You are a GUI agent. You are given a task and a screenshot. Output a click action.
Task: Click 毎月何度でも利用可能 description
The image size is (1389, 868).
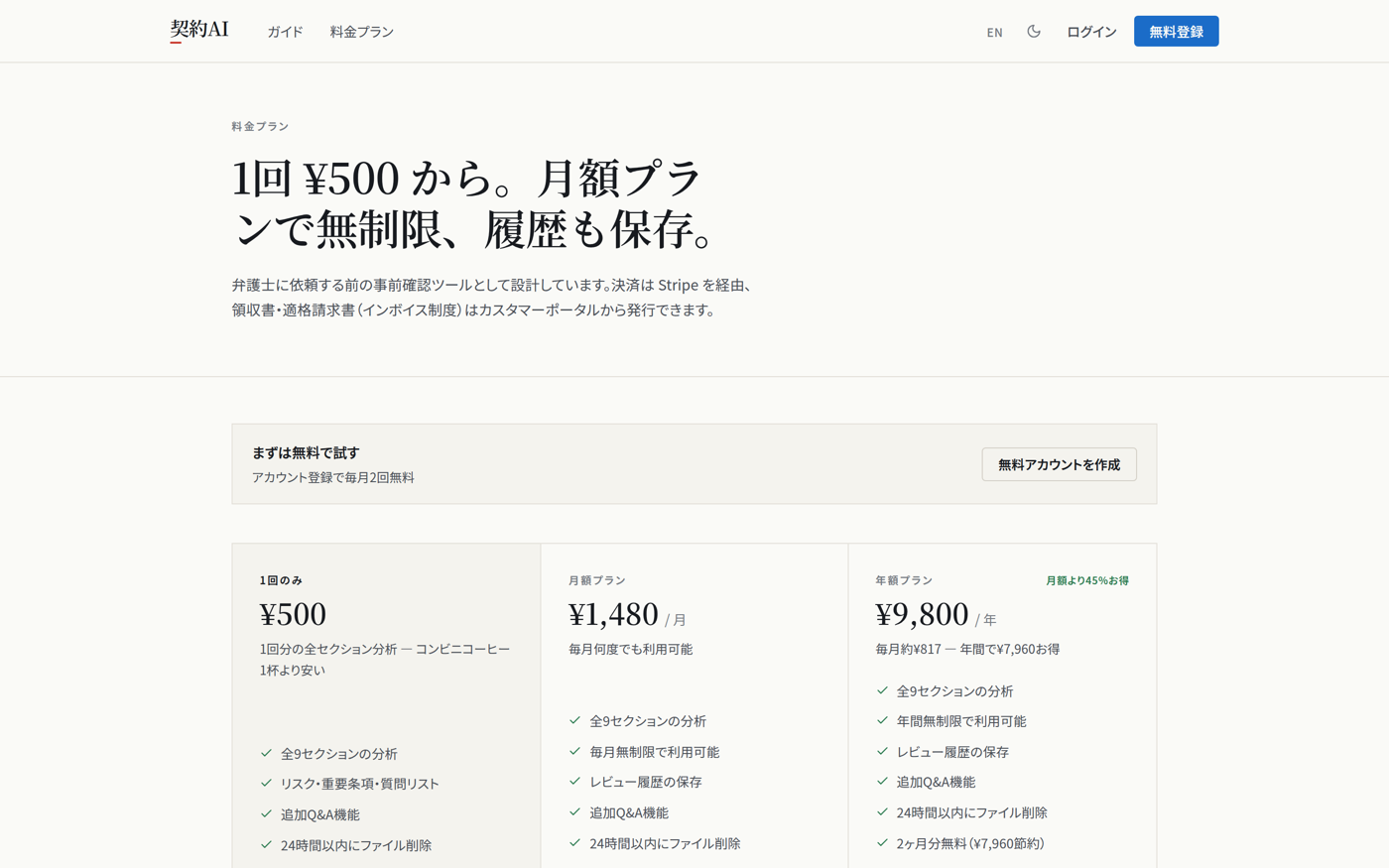pyautogui.click(x=630, y=649)
